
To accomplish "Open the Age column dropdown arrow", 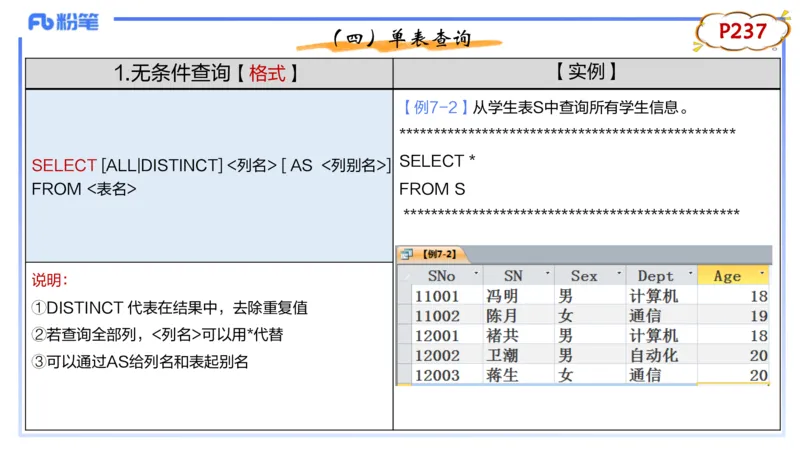I will [762, 273].
